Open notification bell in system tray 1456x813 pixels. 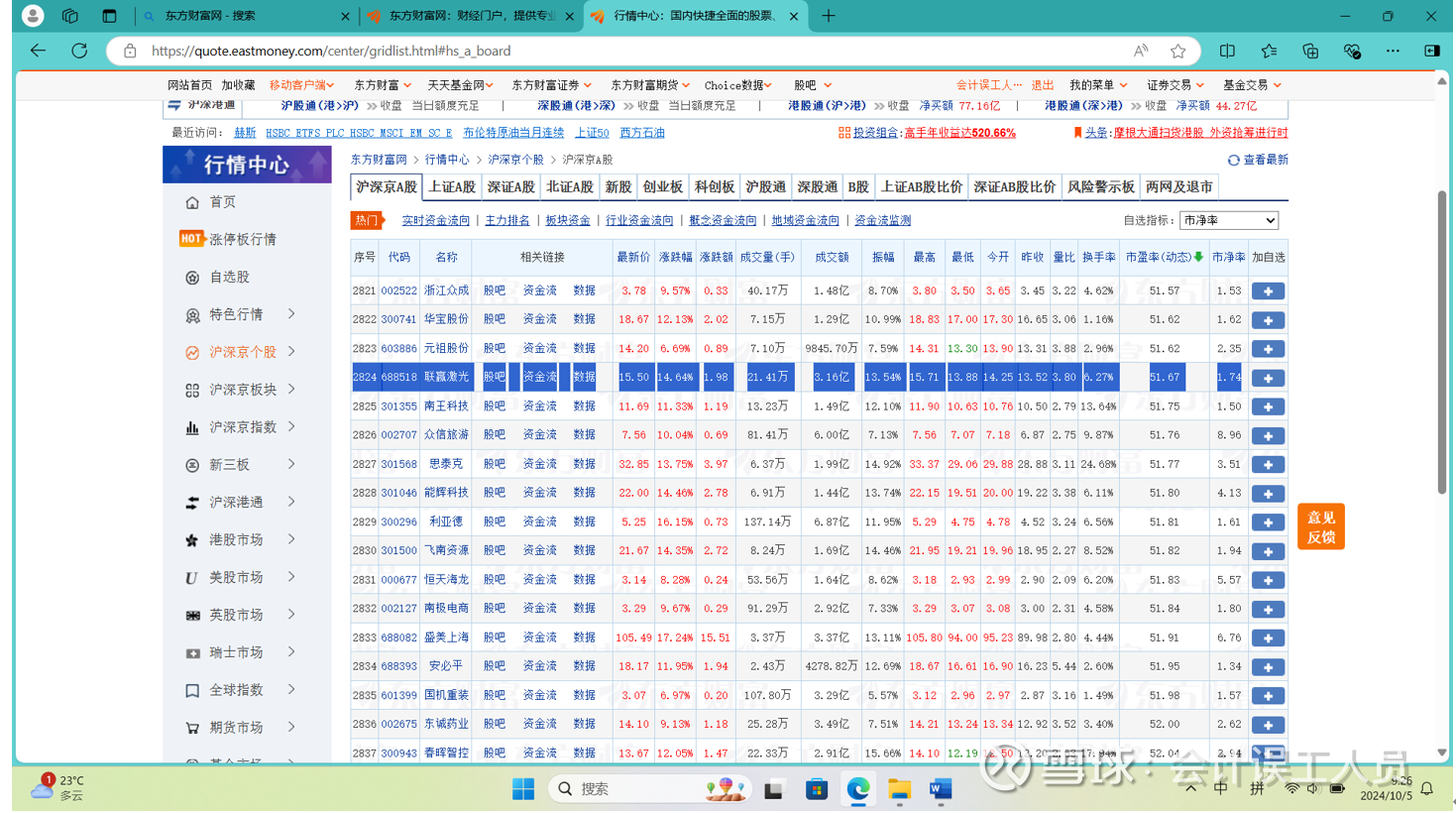1427,789
